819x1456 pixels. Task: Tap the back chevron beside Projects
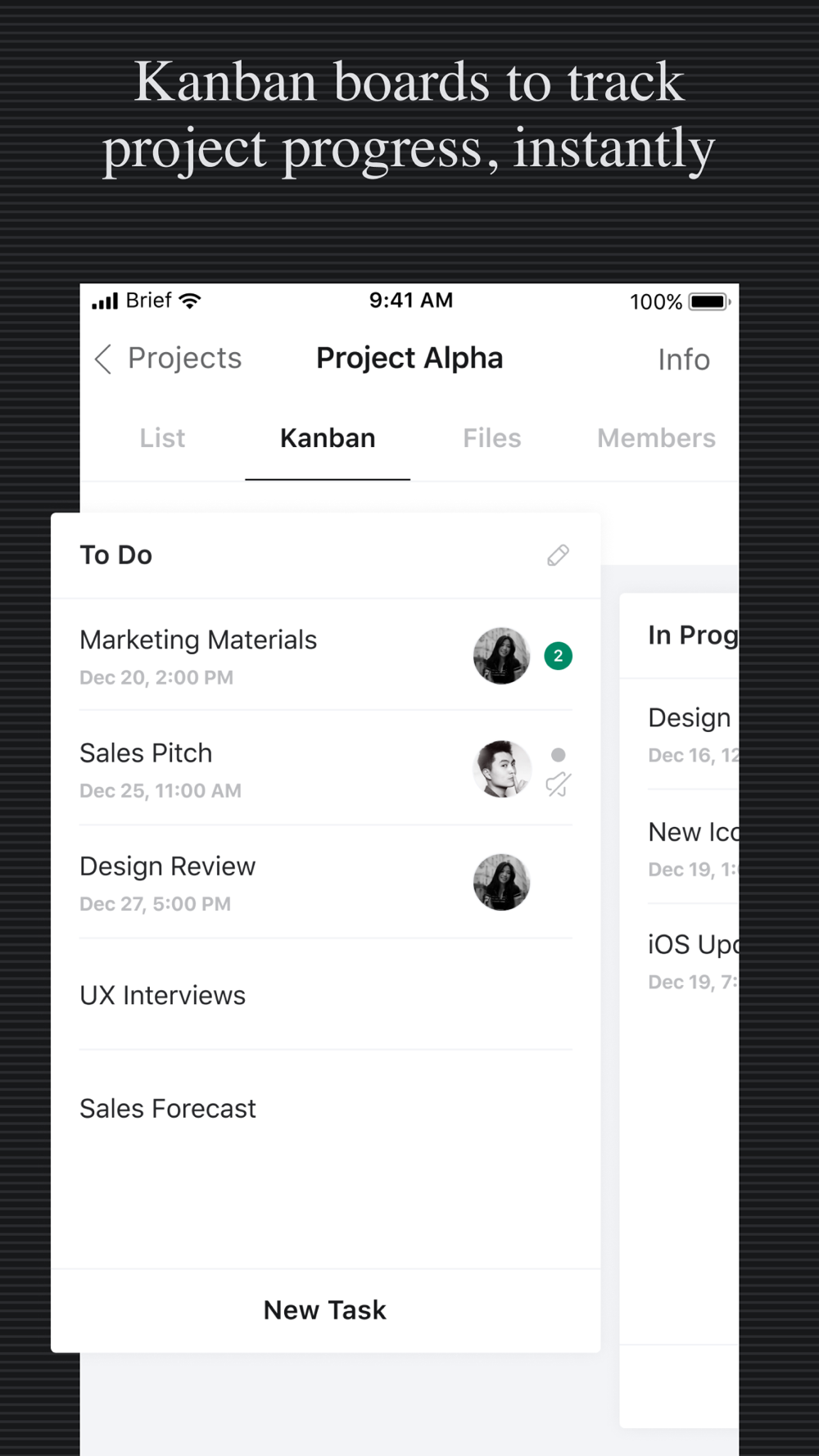click(x=103, y=359)
